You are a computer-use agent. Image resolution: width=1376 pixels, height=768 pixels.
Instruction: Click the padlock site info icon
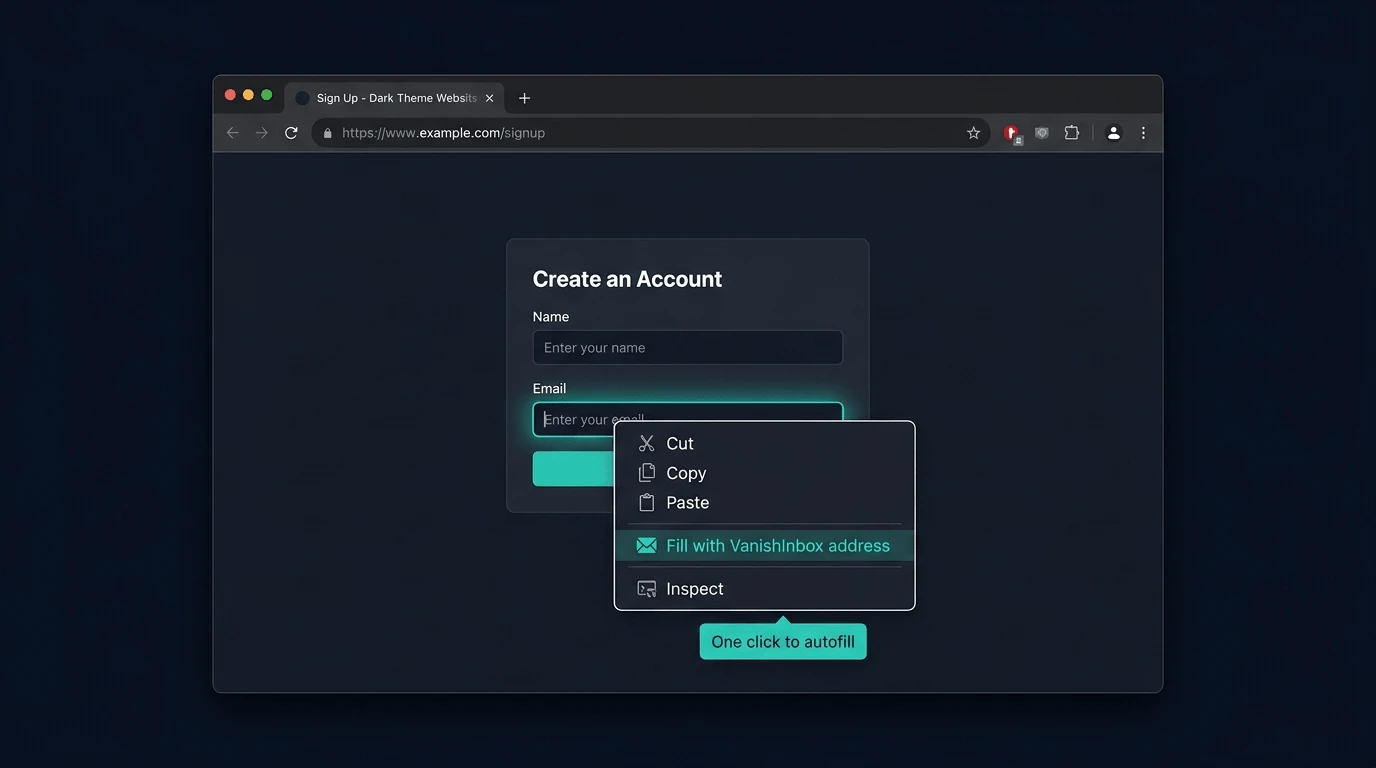[x=327, y=133]
